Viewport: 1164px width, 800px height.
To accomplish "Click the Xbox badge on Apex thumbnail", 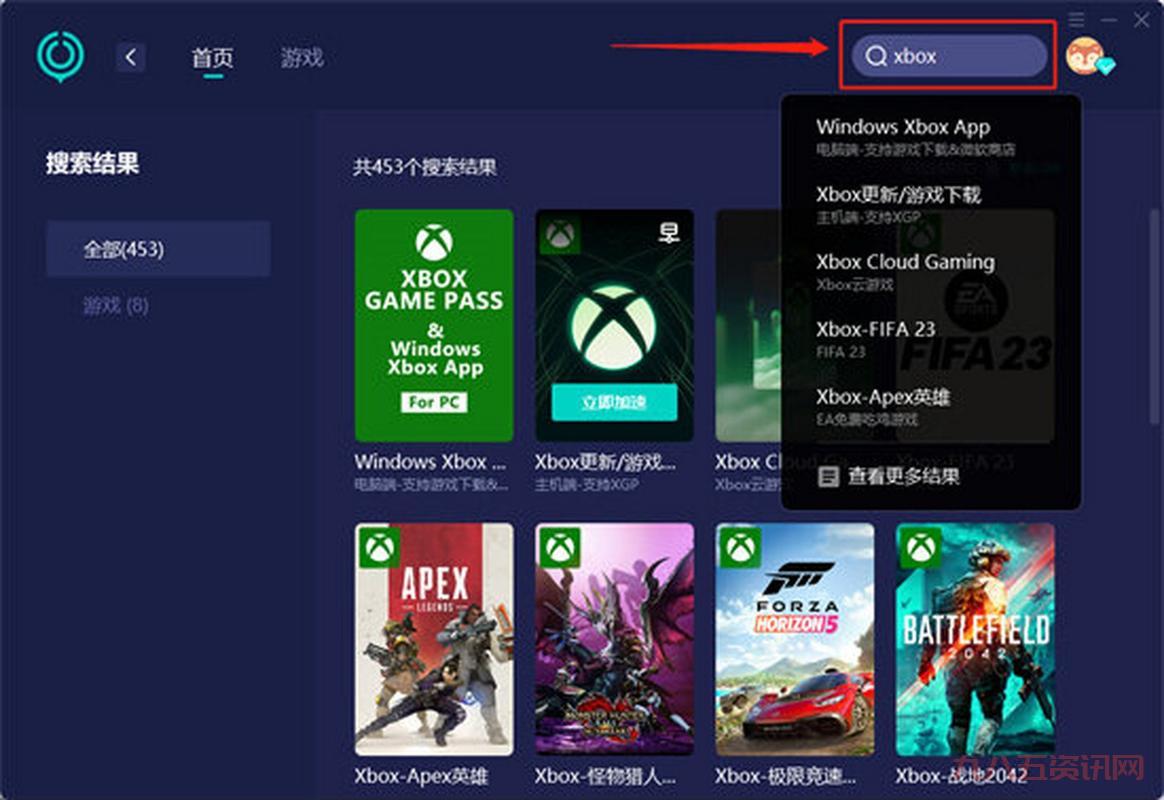I will click(377, 546).
